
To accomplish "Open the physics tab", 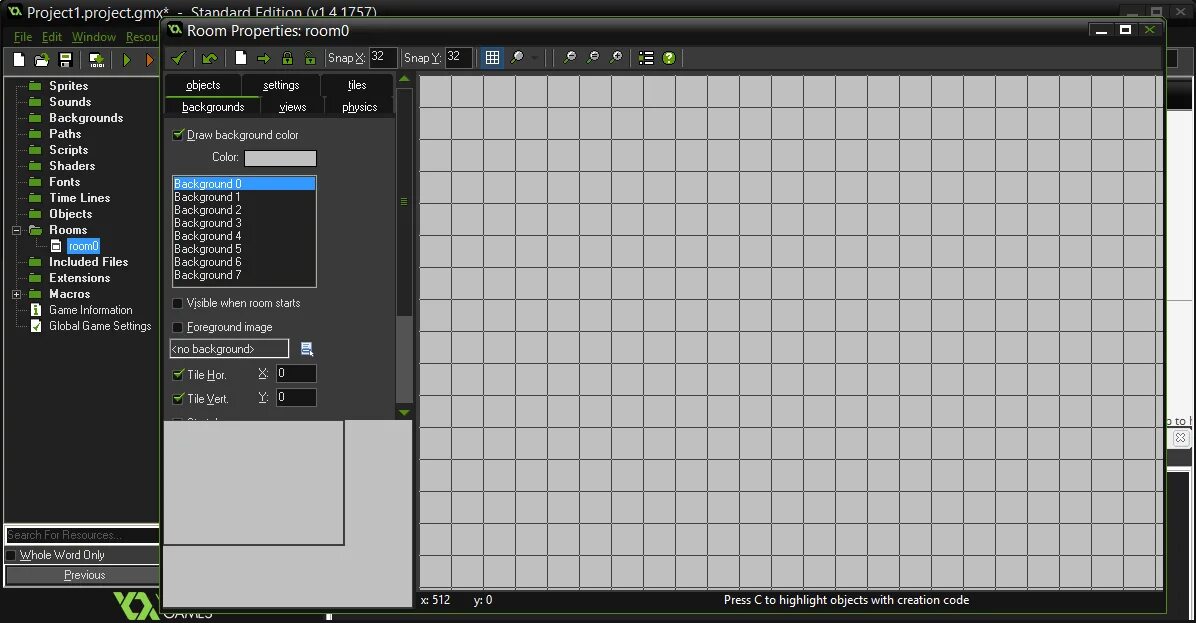I will coord(358,106).
